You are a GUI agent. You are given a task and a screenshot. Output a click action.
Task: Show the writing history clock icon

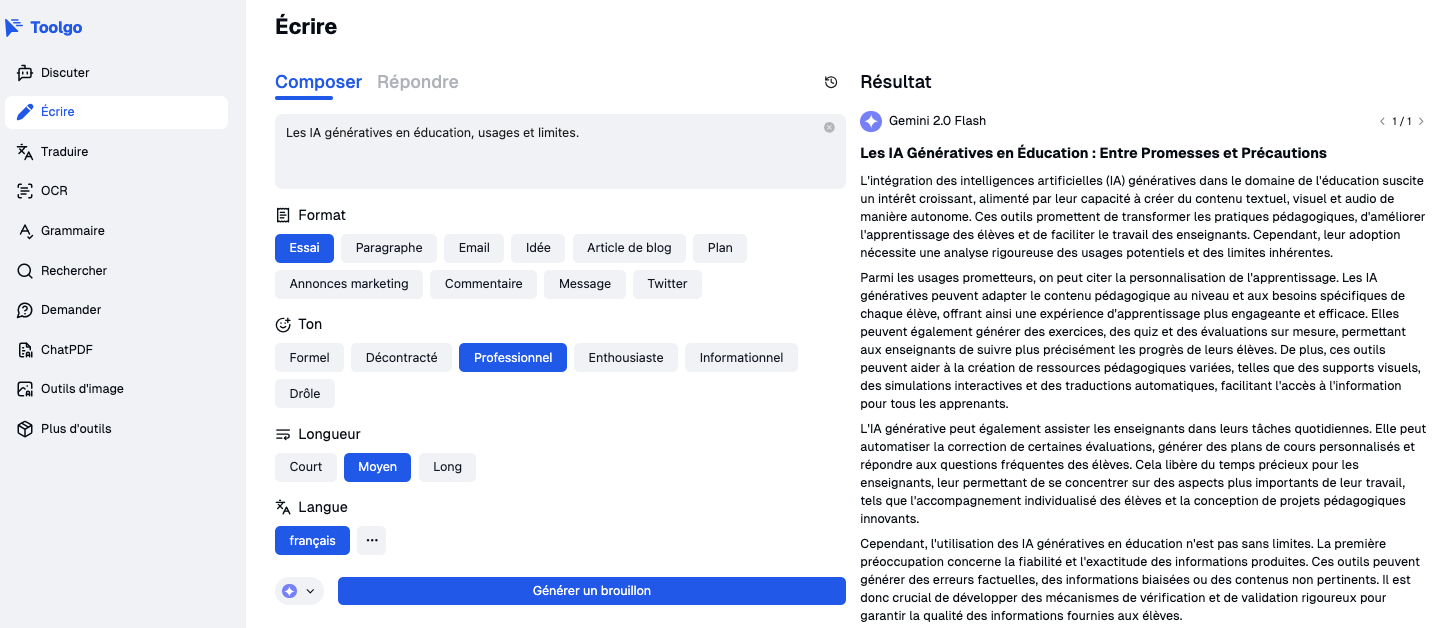tap(831, 82)
